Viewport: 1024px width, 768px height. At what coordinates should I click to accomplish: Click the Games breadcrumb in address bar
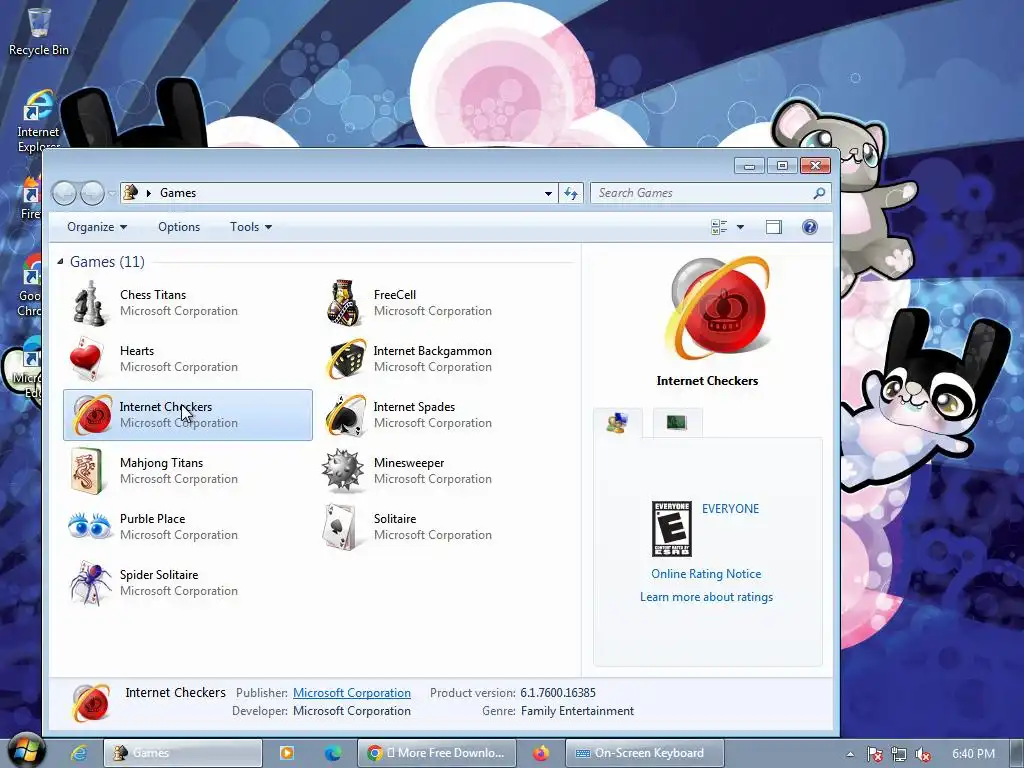coord(178,193)
